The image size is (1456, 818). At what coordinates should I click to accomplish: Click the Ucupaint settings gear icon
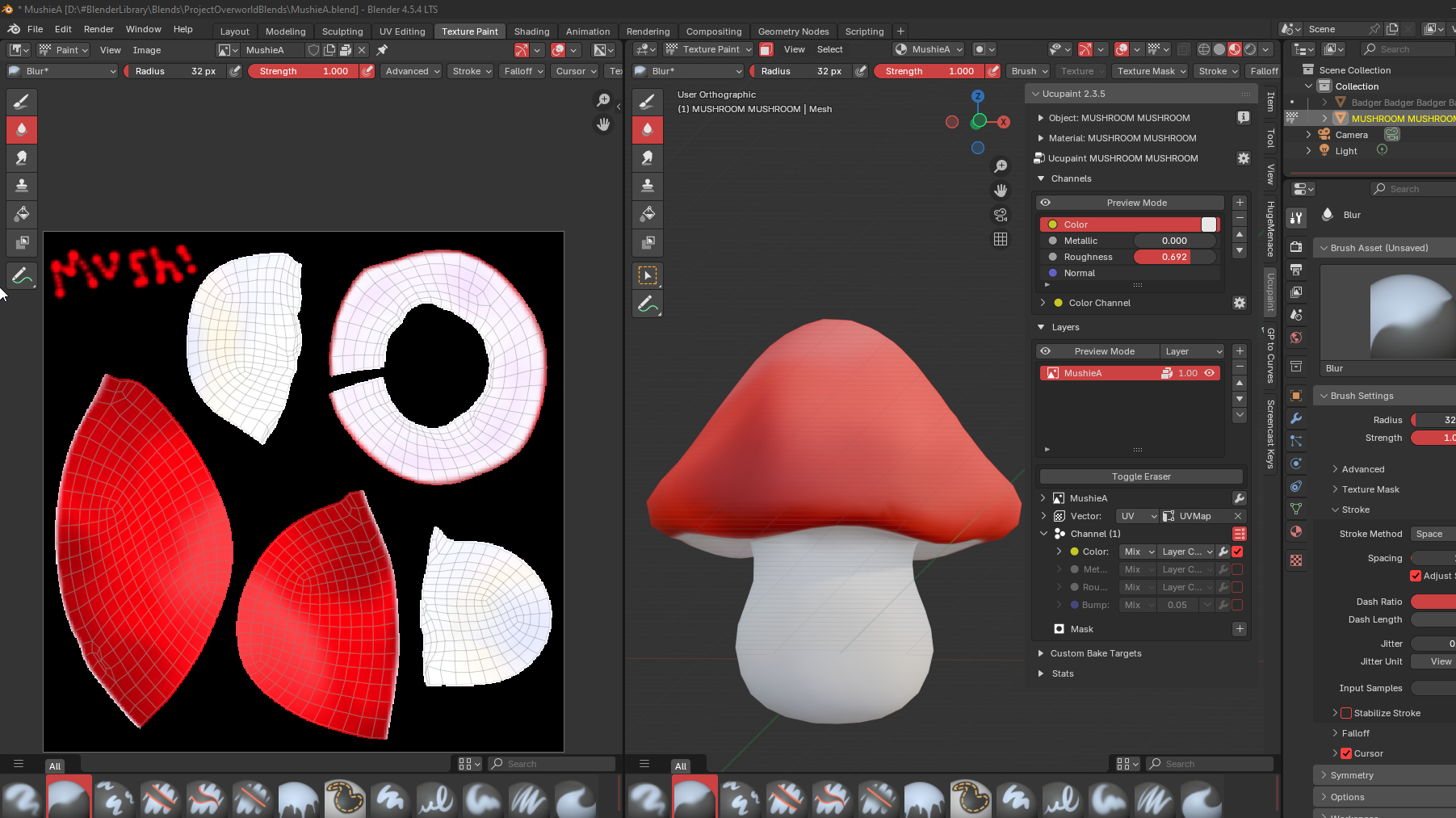click(1243, 158)
